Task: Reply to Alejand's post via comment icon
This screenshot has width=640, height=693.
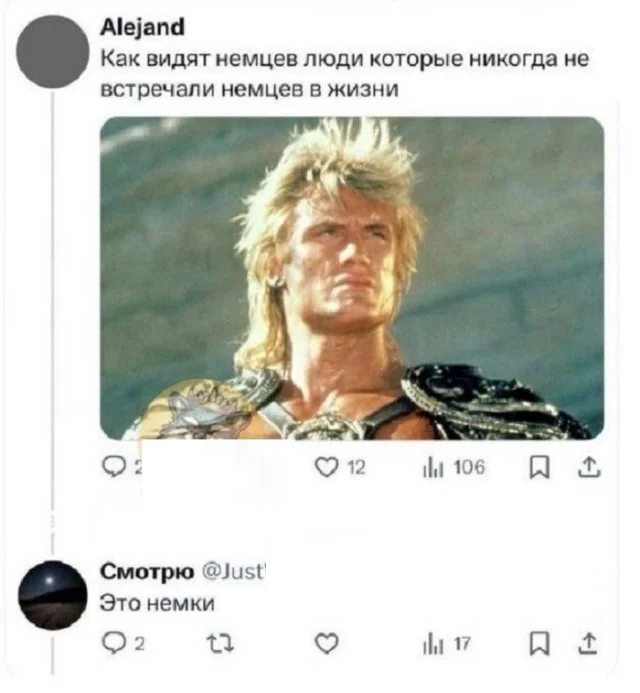Action: click(x=114, y=467)
